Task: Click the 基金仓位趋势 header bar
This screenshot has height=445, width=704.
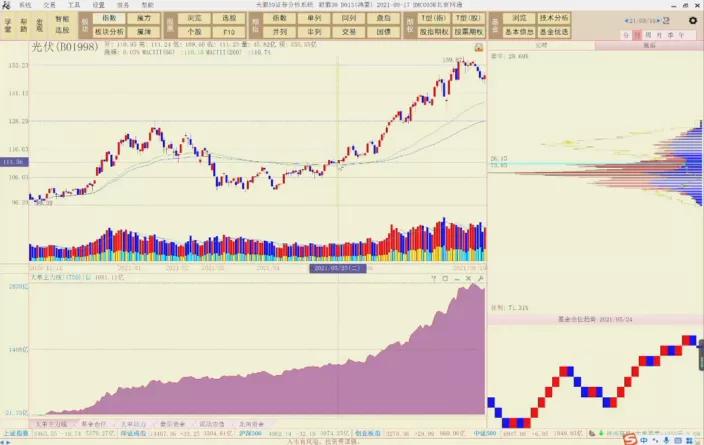Action: pyautogui.click(x=595, y=320)
